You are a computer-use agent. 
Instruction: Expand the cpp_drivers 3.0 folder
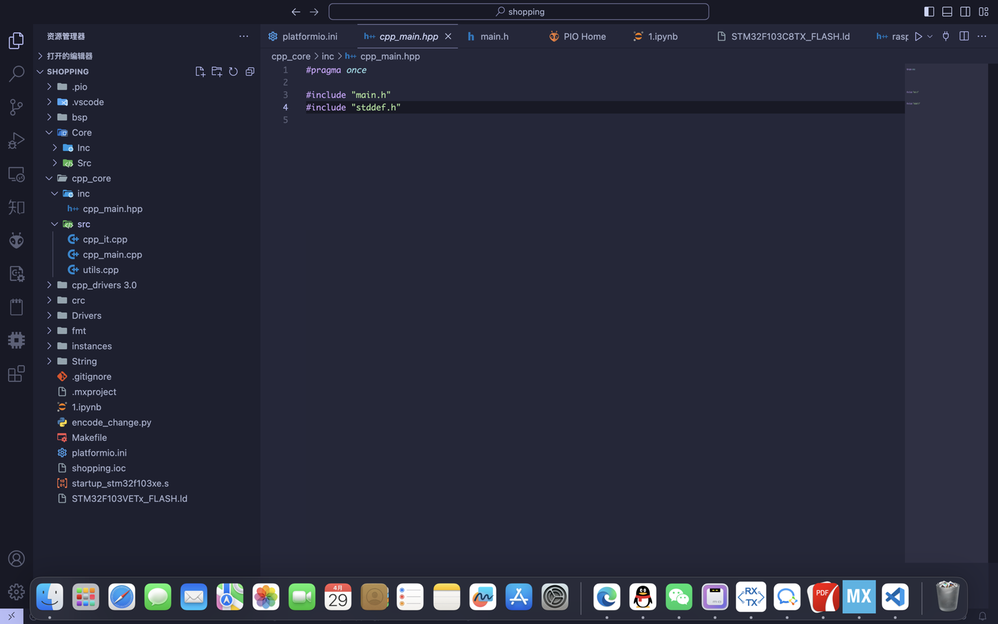pos(103,285)
